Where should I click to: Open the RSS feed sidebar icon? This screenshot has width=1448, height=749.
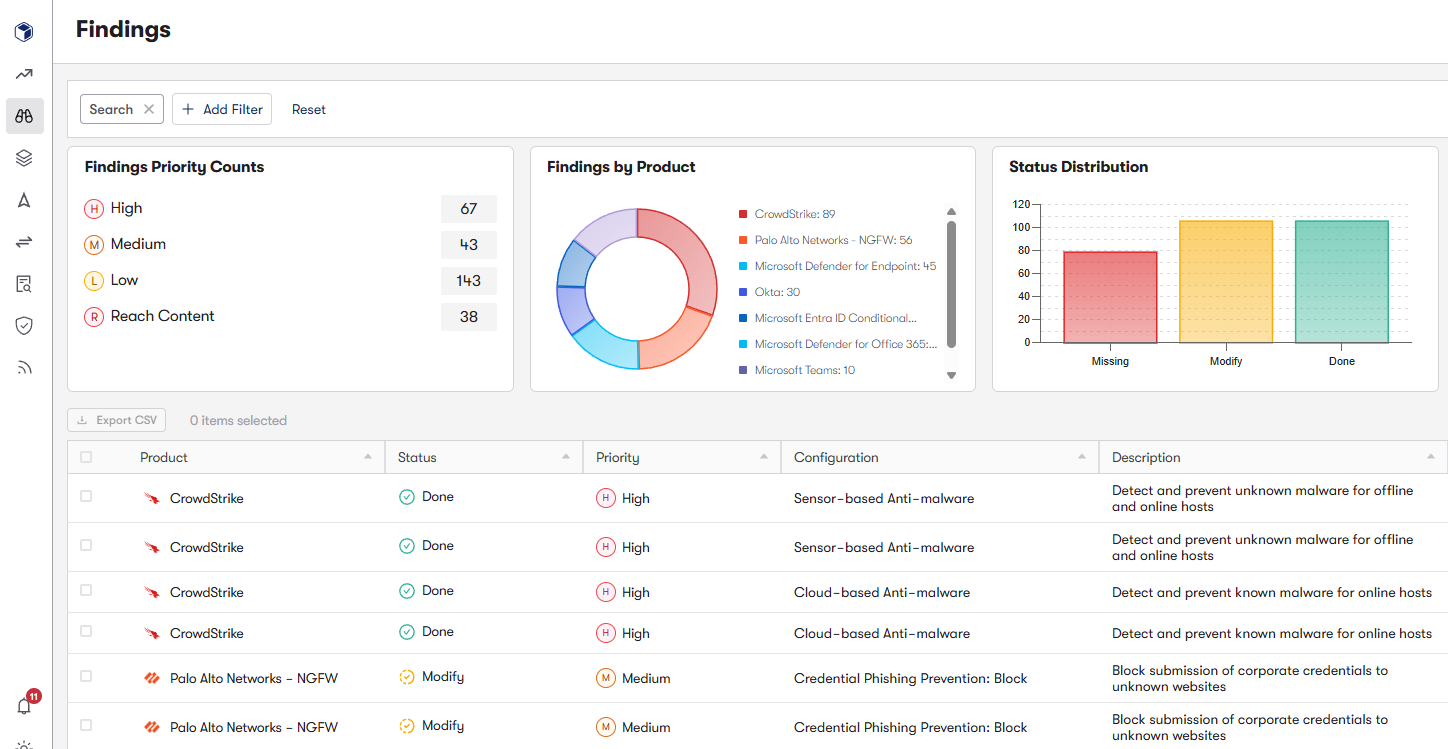click(24, 367)
